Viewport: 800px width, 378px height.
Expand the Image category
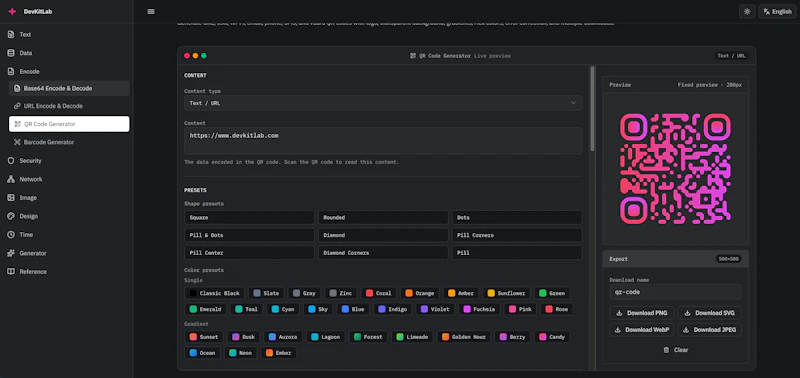(67, 197)
